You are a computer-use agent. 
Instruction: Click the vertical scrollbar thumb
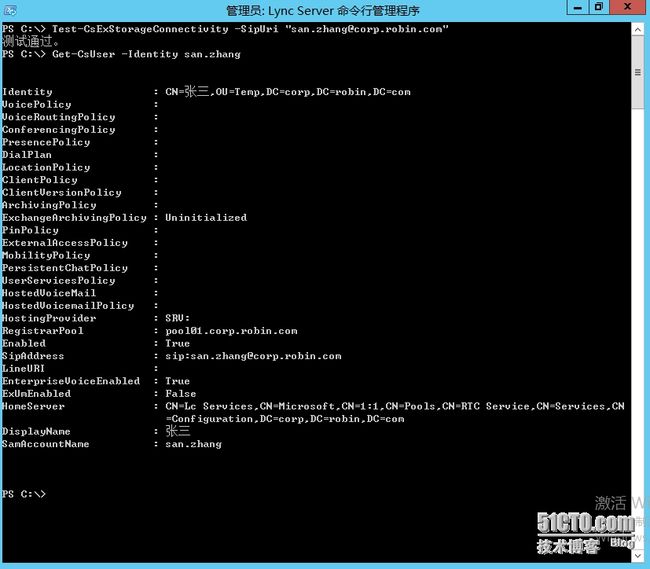[638, 72]
